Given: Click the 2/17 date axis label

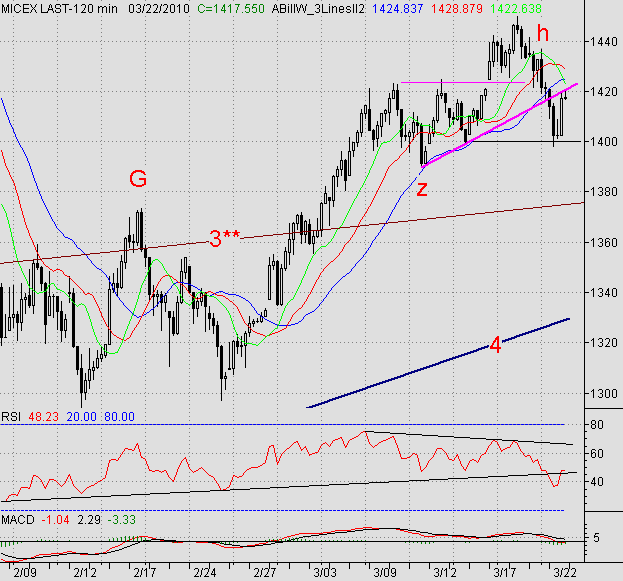Looking at the screenshot, I should [x=145, y=573].
